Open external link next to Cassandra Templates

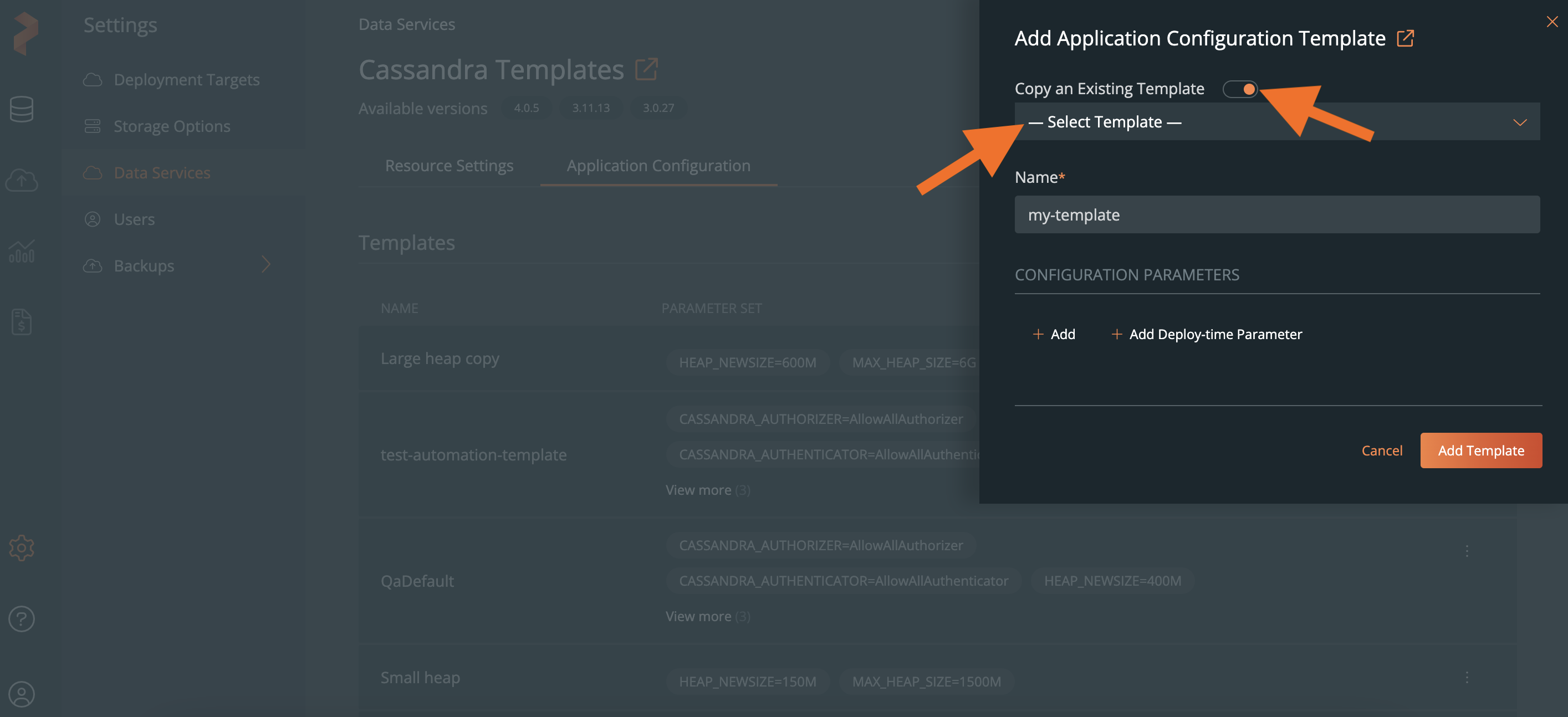point(646,69)
